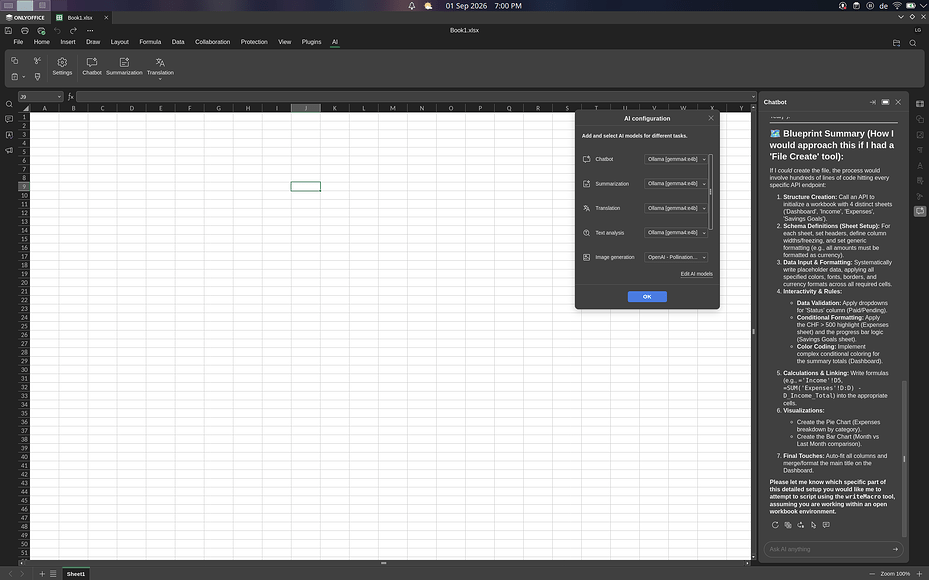Open the Image generation model dropdown
The image size is (929, 580).
pyautogui.click(x=676, y=257)
